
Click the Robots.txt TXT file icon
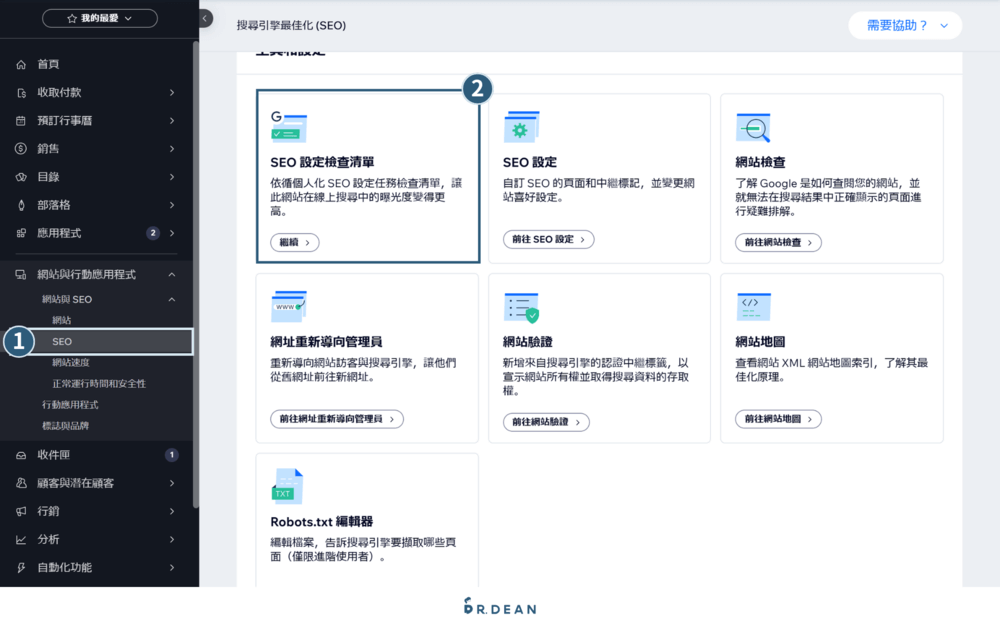[288, 487]
